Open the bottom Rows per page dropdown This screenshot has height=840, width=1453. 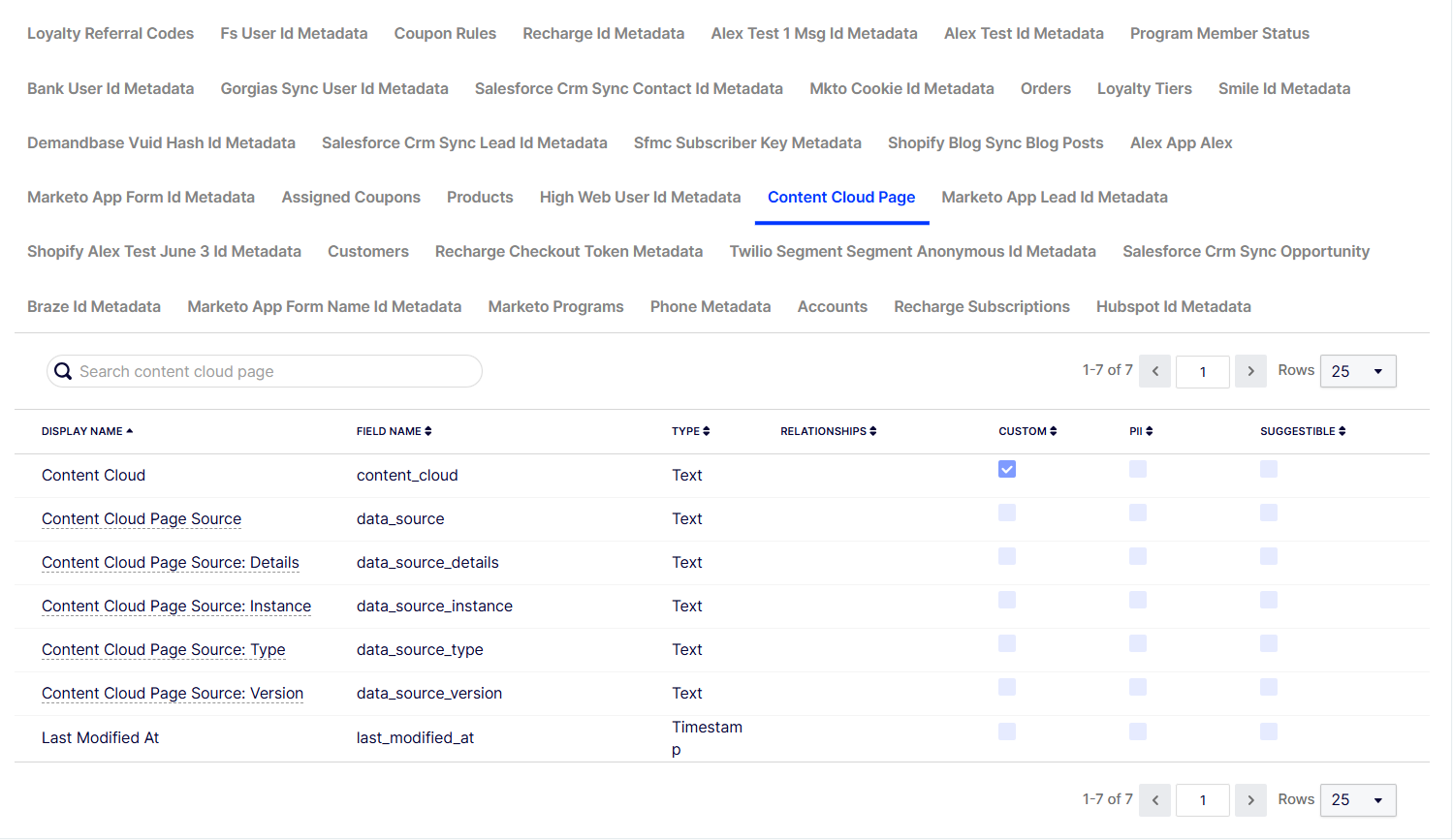[1358, 800]
